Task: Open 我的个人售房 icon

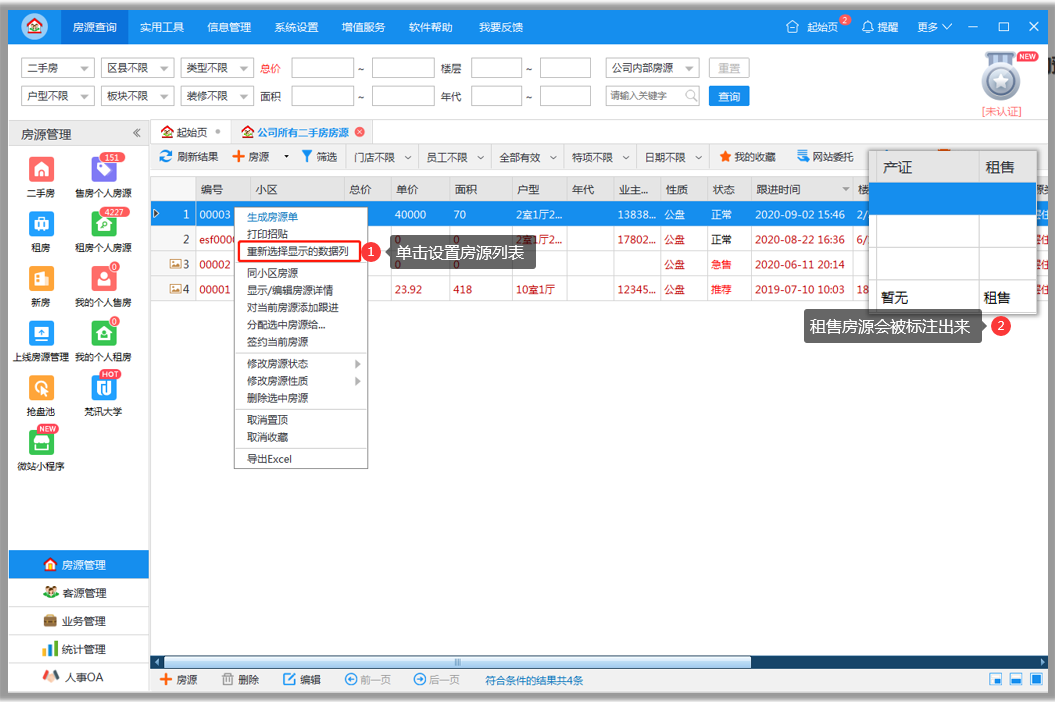Action: pos(104,278)
